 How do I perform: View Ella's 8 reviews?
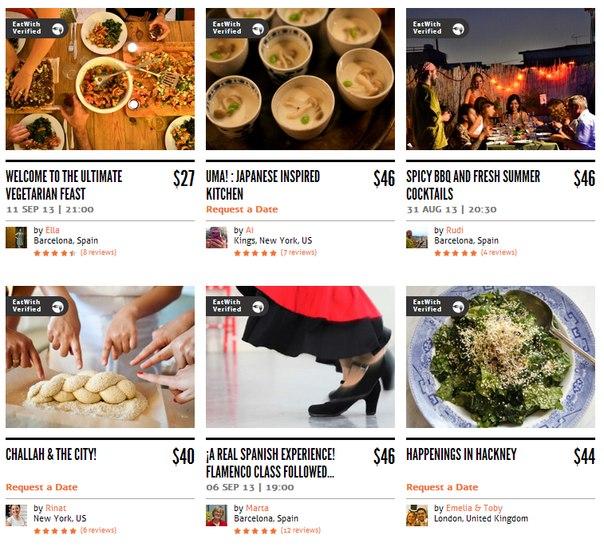[98, 253]
